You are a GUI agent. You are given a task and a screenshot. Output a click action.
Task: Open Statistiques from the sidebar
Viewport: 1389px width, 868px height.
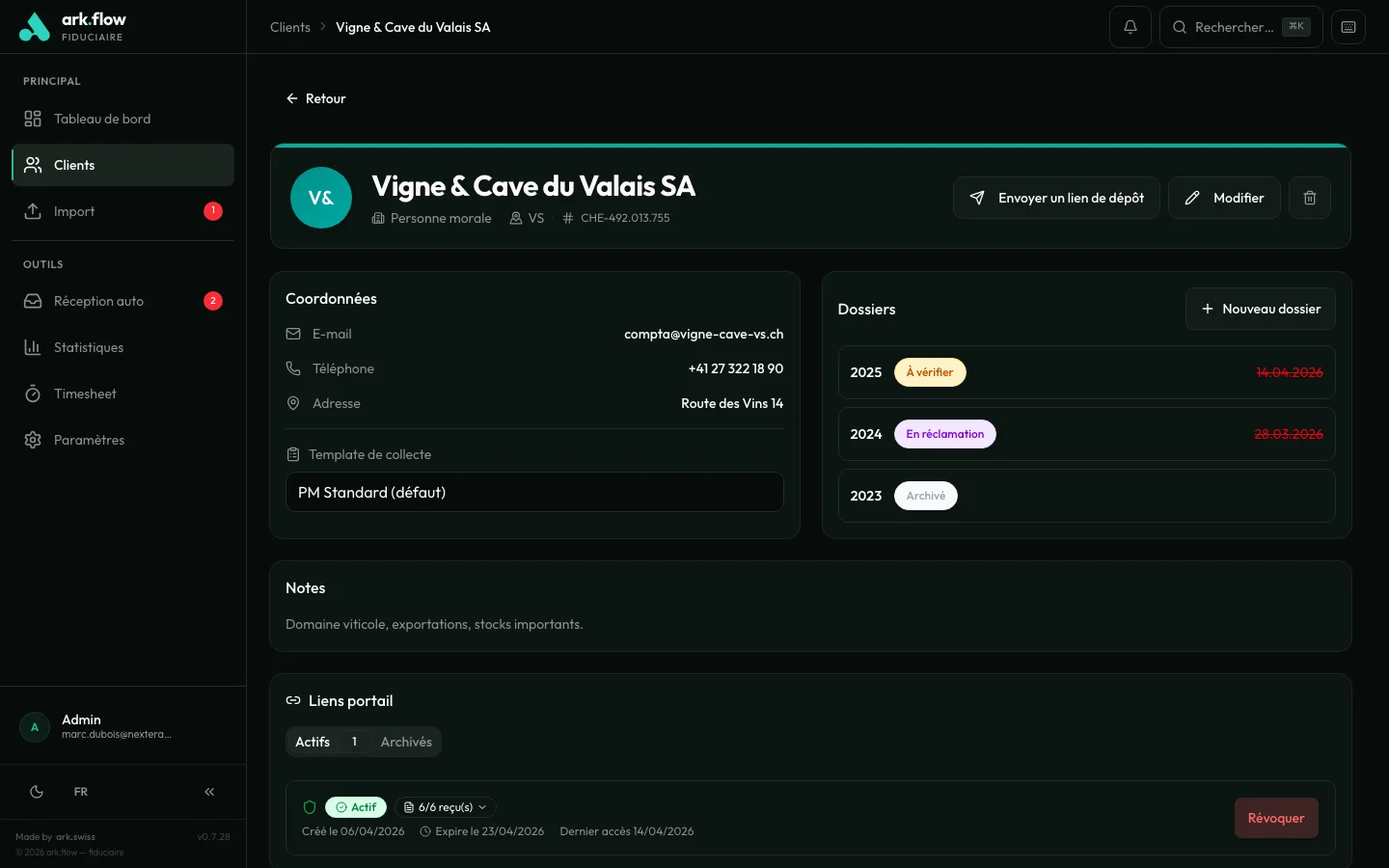89,347
